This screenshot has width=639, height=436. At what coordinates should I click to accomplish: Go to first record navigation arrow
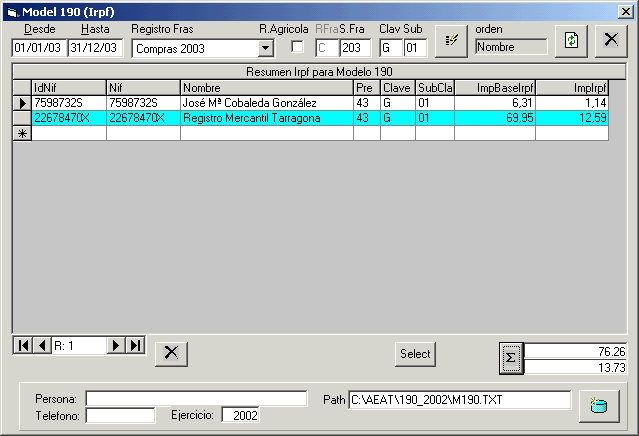pyautogui.click(x=22, y=345)
